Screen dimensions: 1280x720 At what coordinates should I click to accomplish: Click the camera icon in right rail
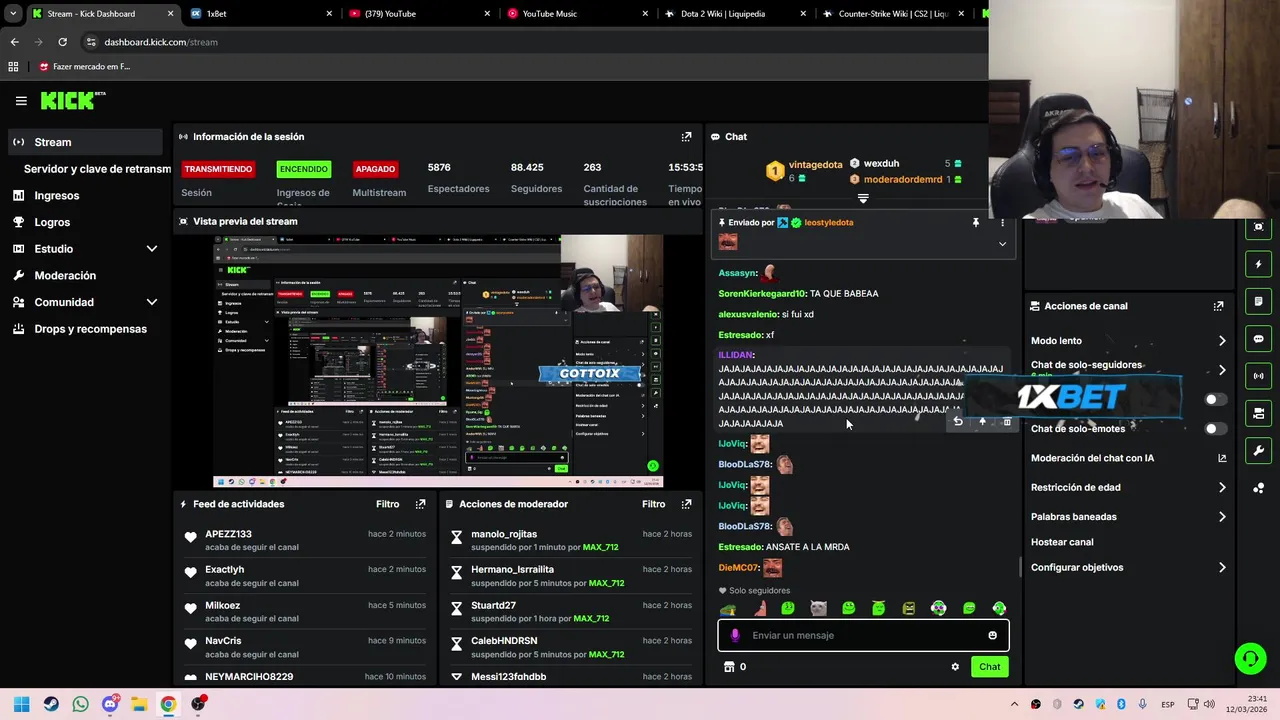click(x=1258, y=413)
